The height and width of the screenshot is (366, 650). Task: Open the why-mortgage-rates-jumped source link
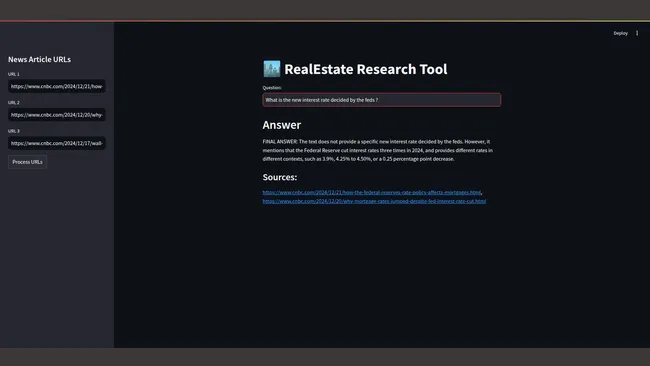[374, 201]
